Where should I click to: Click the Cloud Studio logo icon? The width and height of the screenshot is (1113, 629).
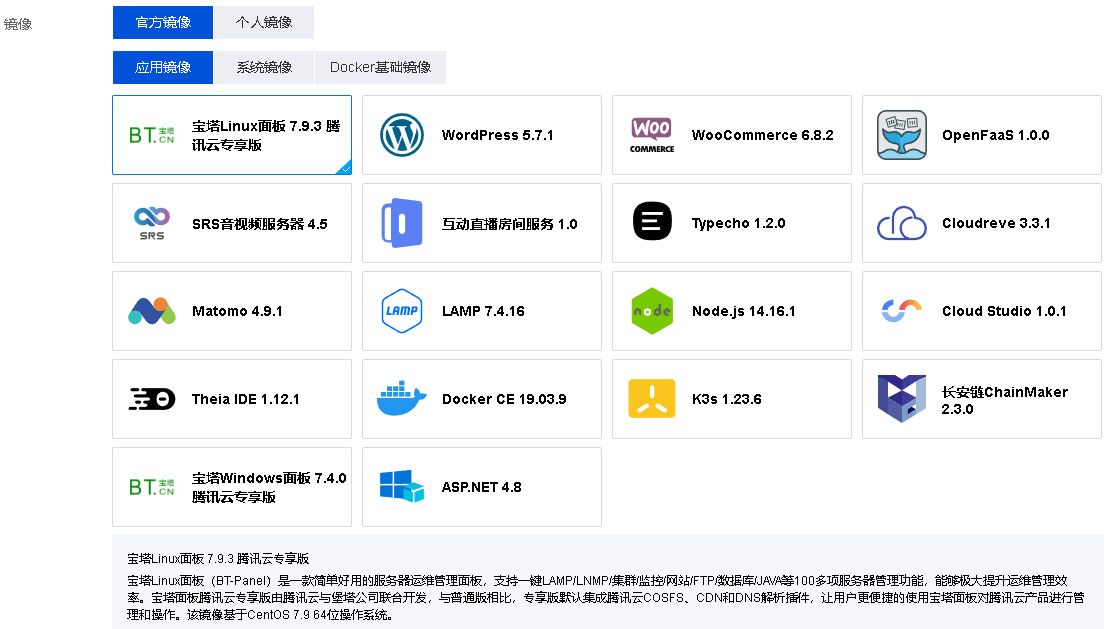point(901,310)
